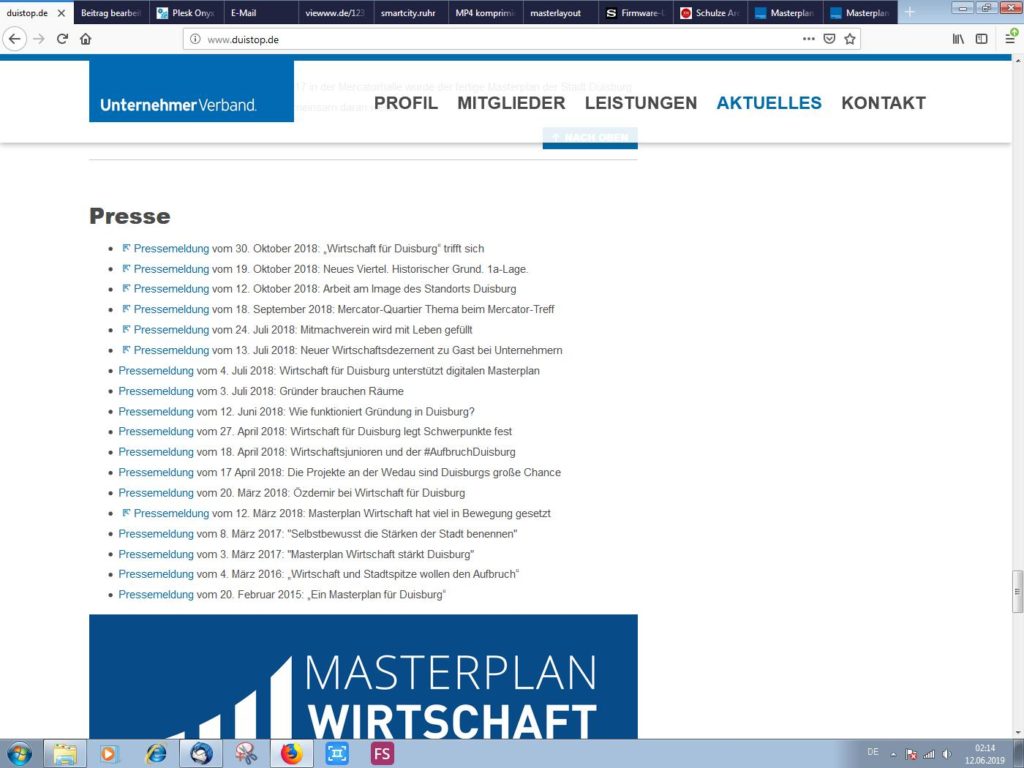Switch to the Firmware tab
The width and height of the screenshot is (1024, 768).
pos(635,13)
